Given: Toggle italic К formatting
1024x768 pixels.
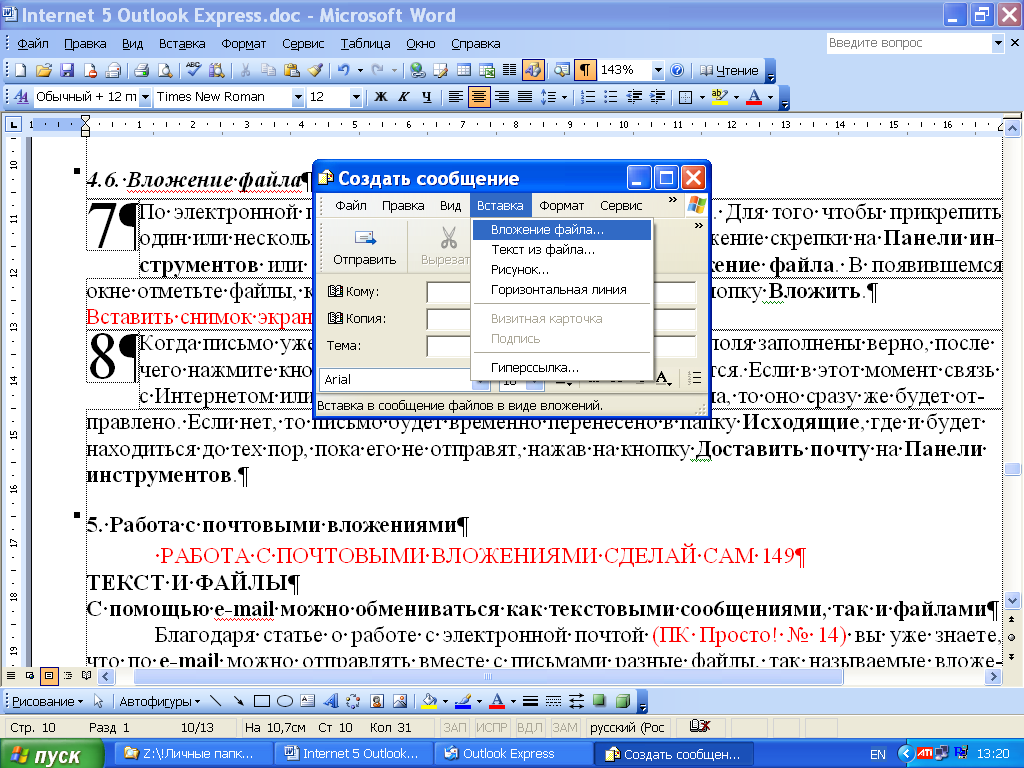Looking at the screenshot, I should (x=404, y=97).
